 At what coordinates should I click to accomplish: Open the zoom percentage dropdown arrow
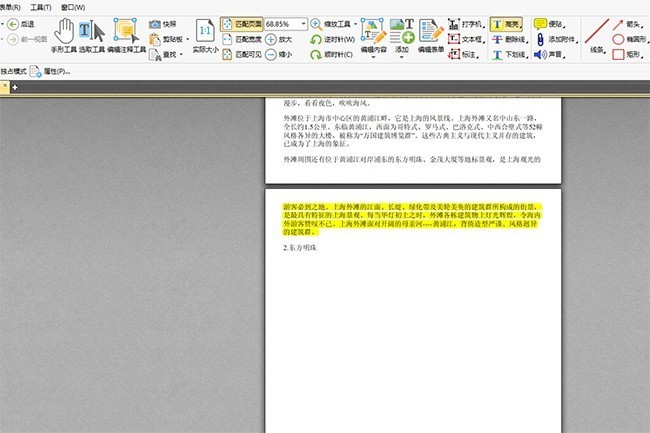pos(303,24)
